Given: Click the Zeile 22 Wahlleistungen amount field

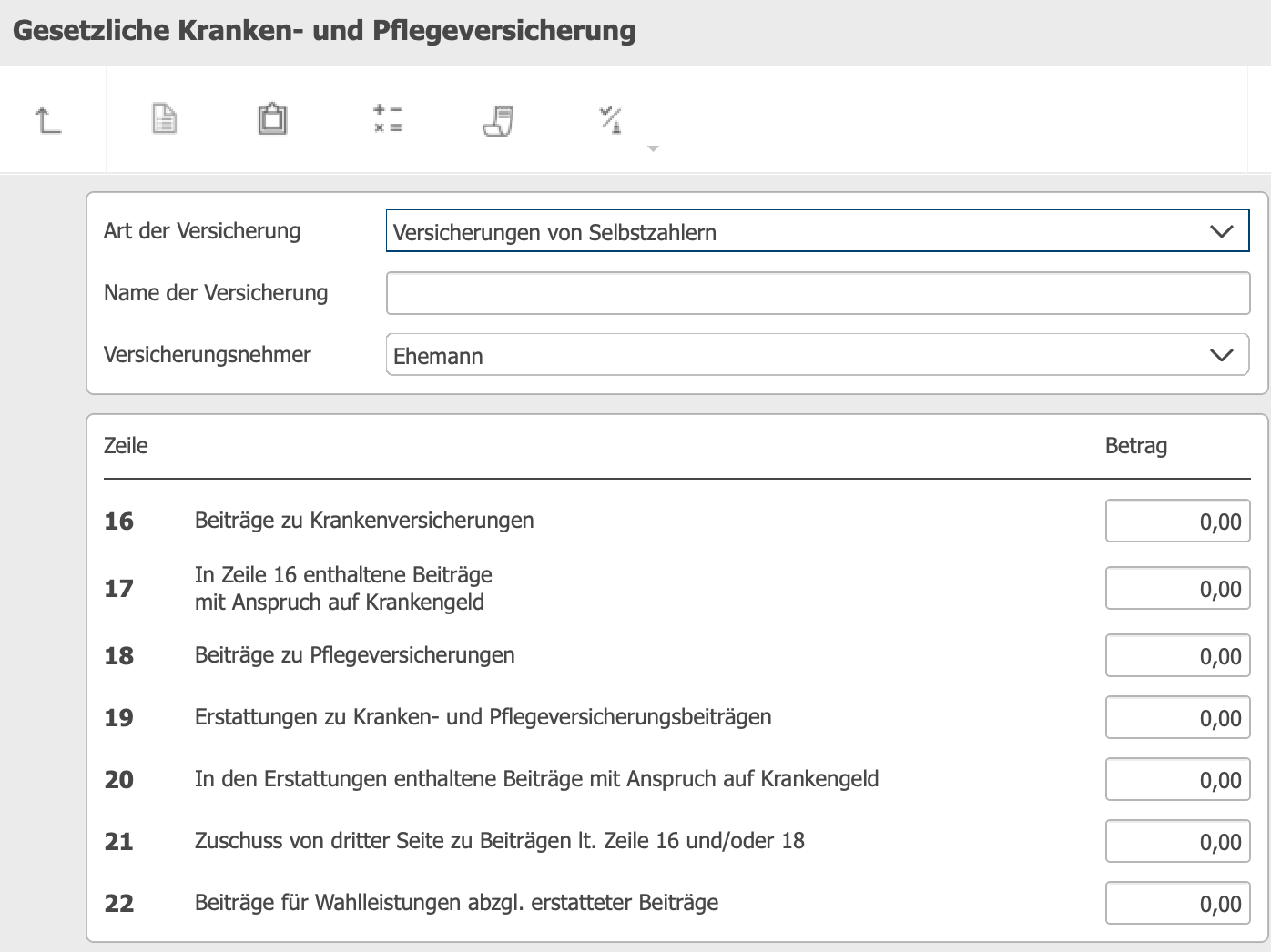Looking at the screenshot, I should (x=1177, y=904).
